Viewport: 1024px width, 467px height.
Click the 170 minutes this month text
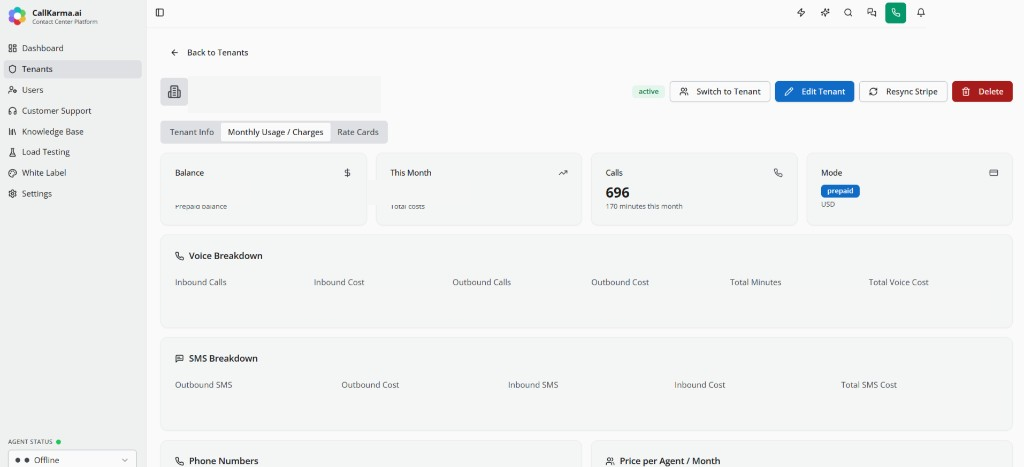tap(644, 206)
